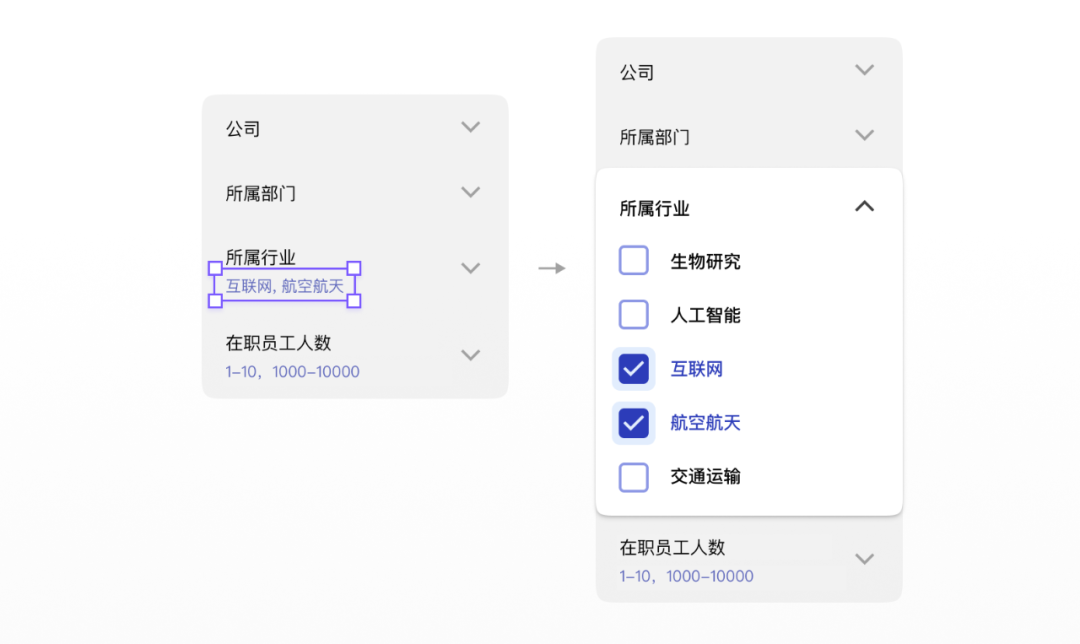The height and width of the screenshot is (644, 1080).
Task: Click the top-left selection resize handle
Action: coord(215,268)
